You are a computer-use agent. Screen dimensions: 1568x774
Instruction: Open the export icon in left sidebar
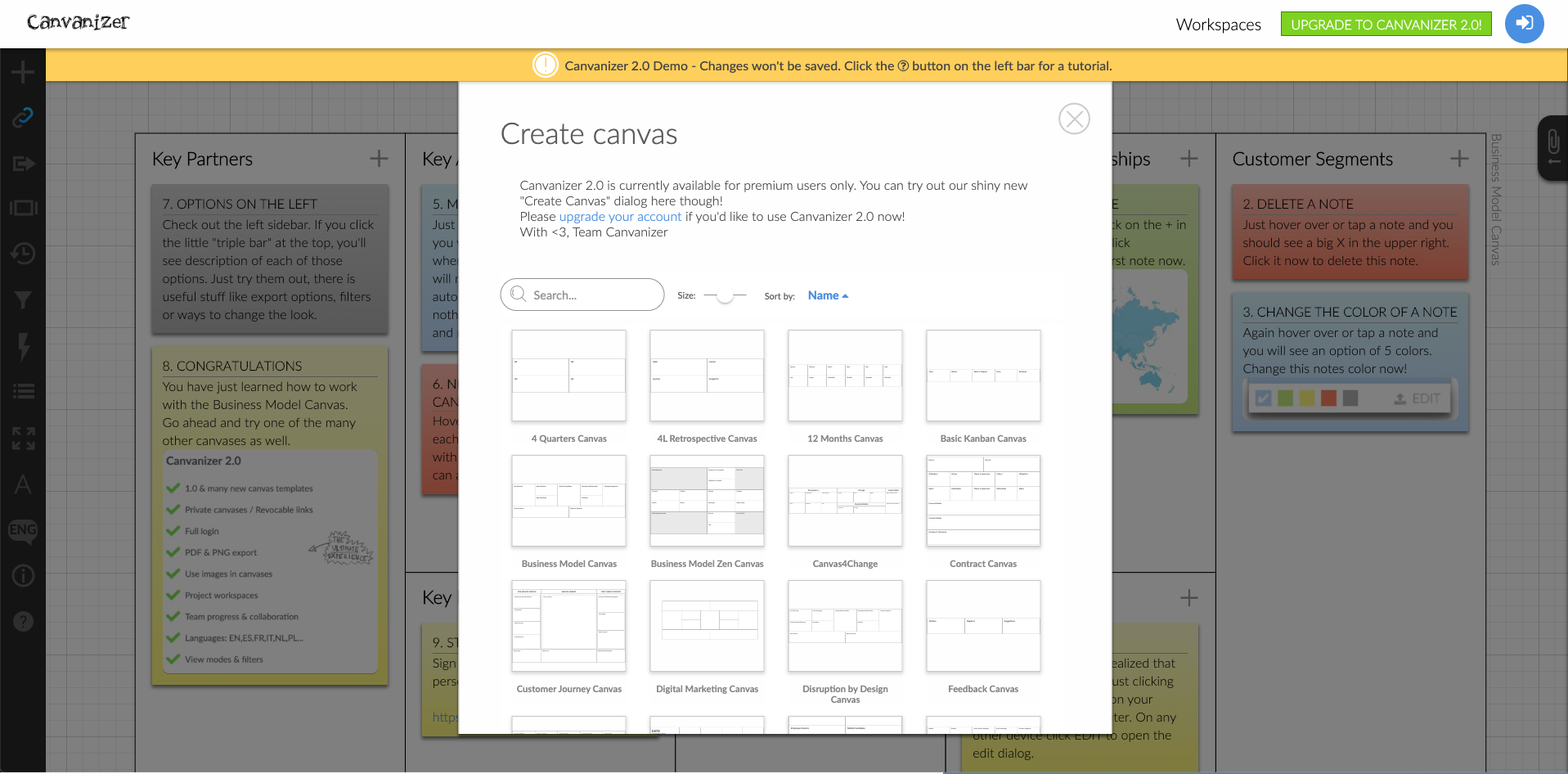point(23,164)
